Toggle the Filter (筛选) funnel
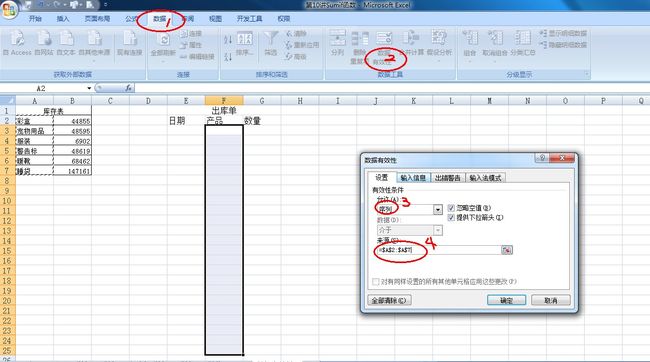The height and width of the screenshot is (362, 650). [271, 44]
